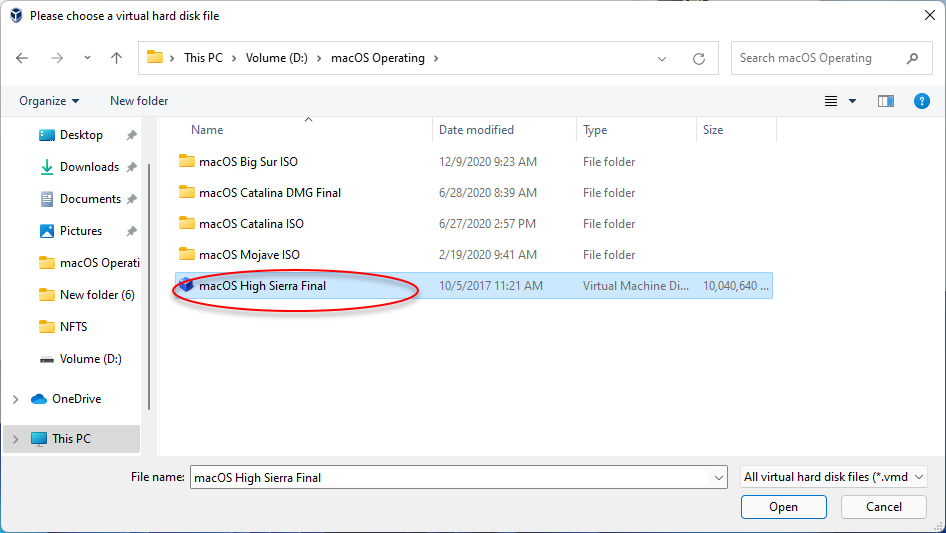Image resolution: width=946 pixels, height=533 pixels.
Task: Expand the chevron after This PC breadcrumb
Action: point(234,59)
